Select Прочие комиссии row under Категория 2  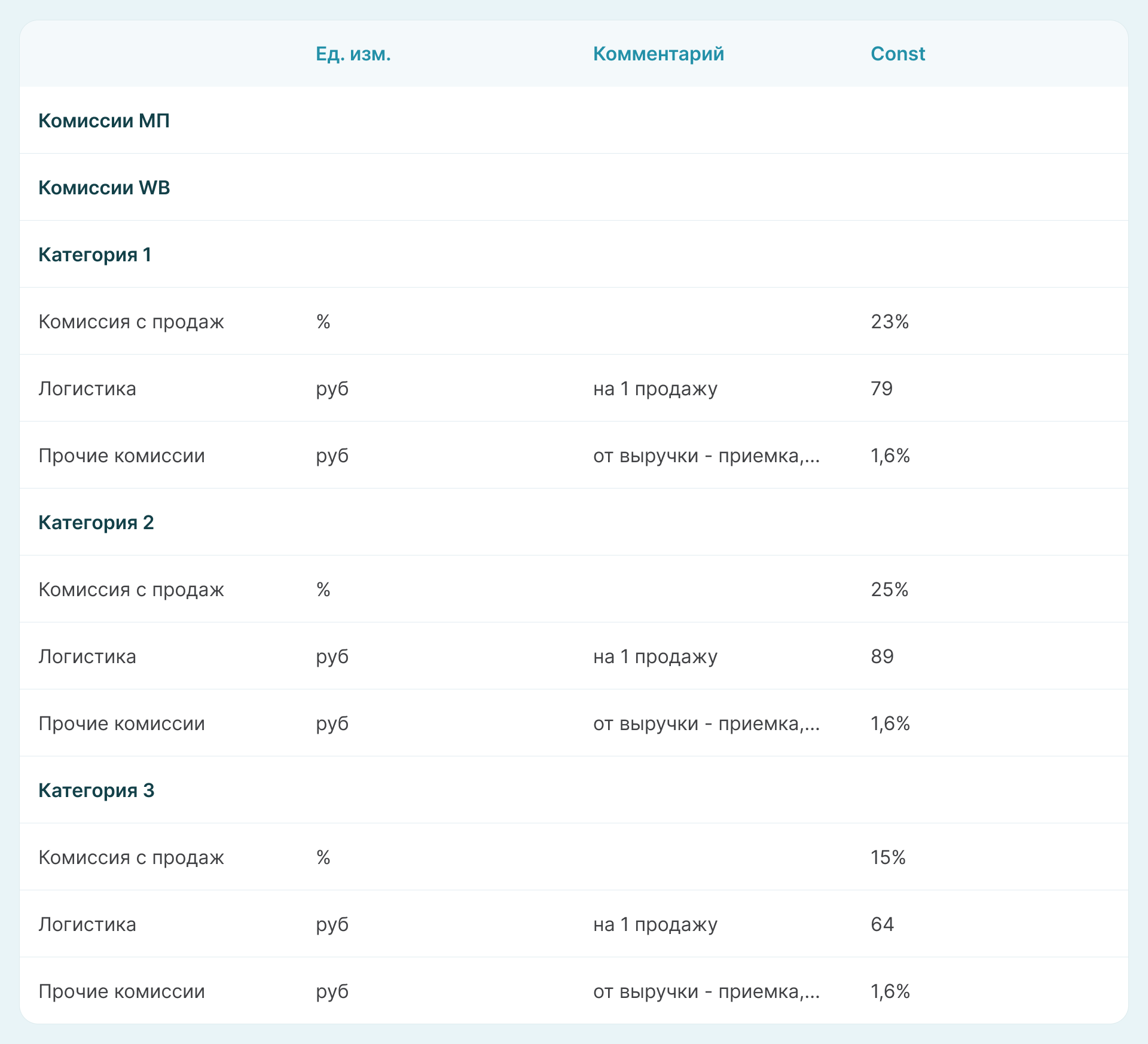click(121, 724)
